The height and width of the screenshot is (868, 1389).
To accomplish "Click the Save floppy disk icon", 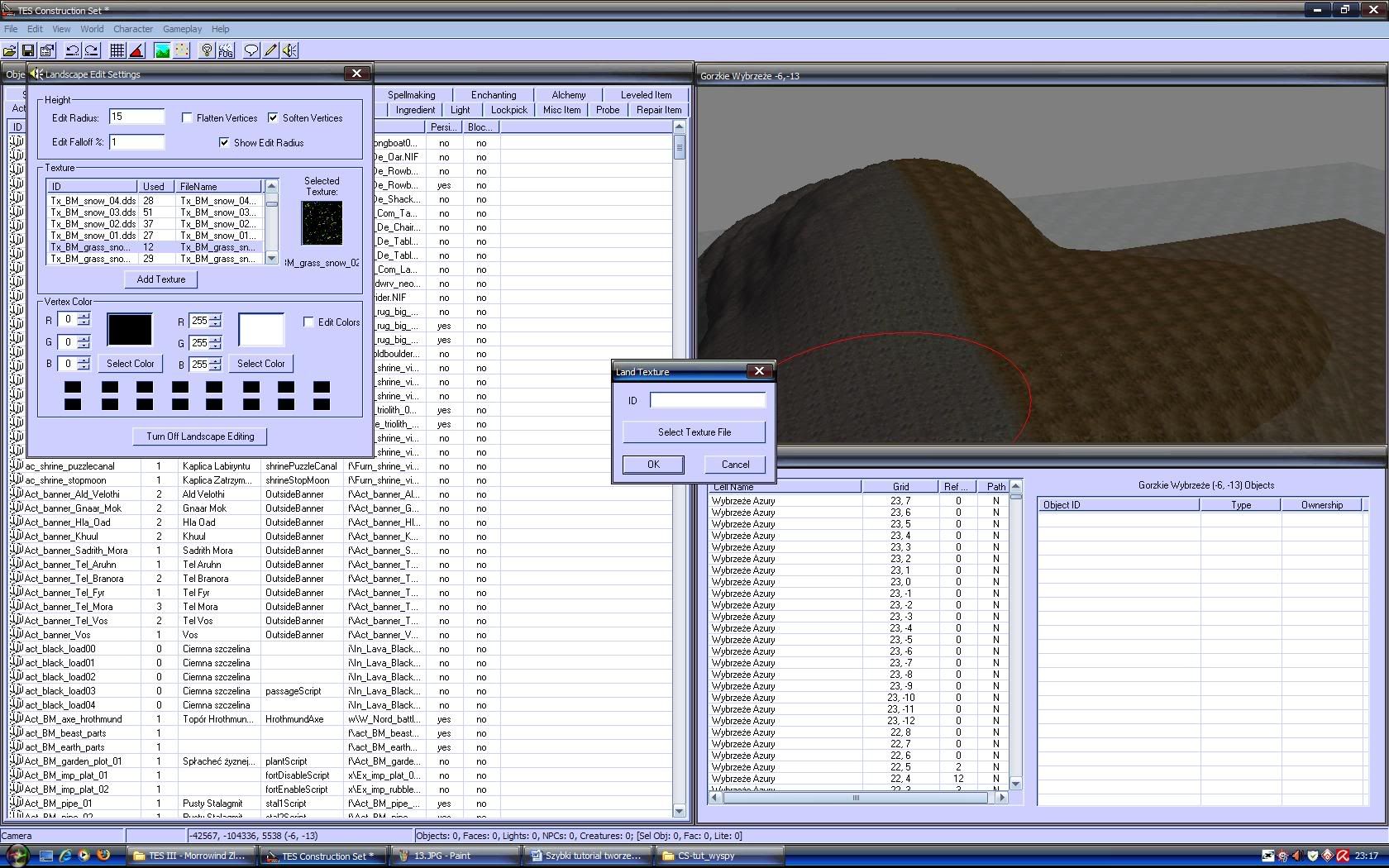I will click(x=28, y=50).
